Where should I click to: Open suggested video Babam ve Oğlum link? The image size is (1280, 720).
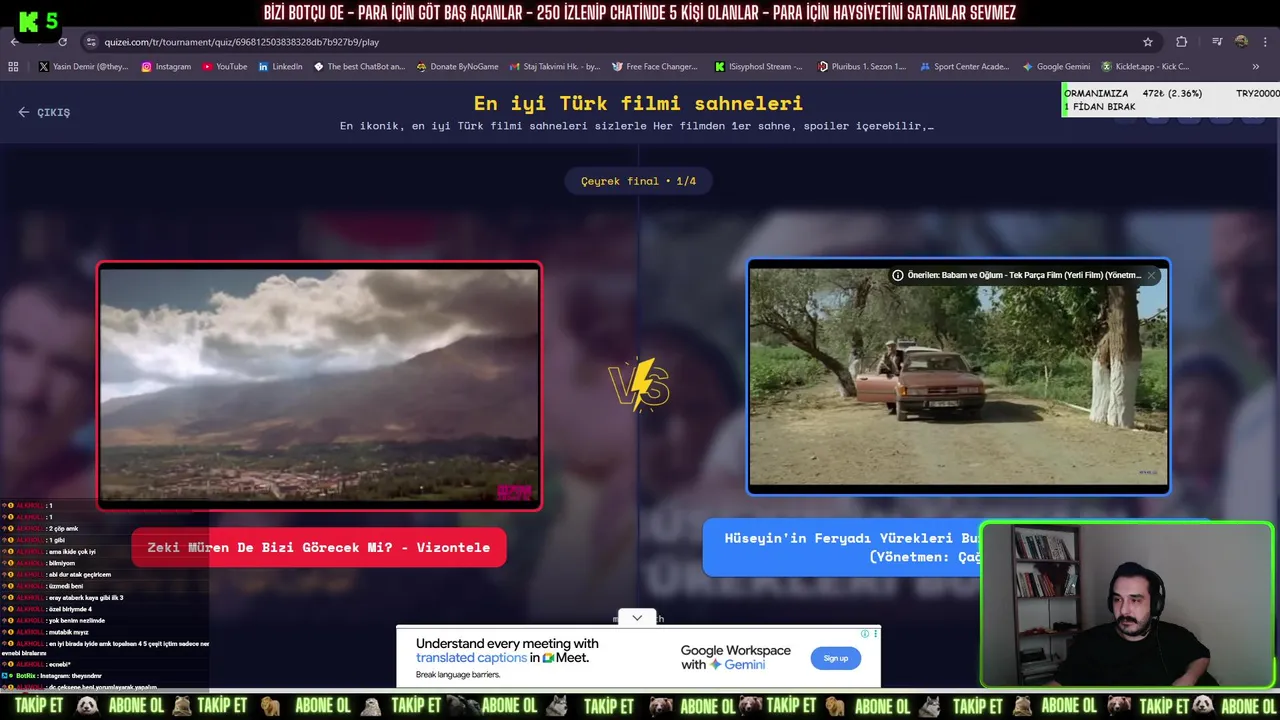click(x=1024, y=275)
